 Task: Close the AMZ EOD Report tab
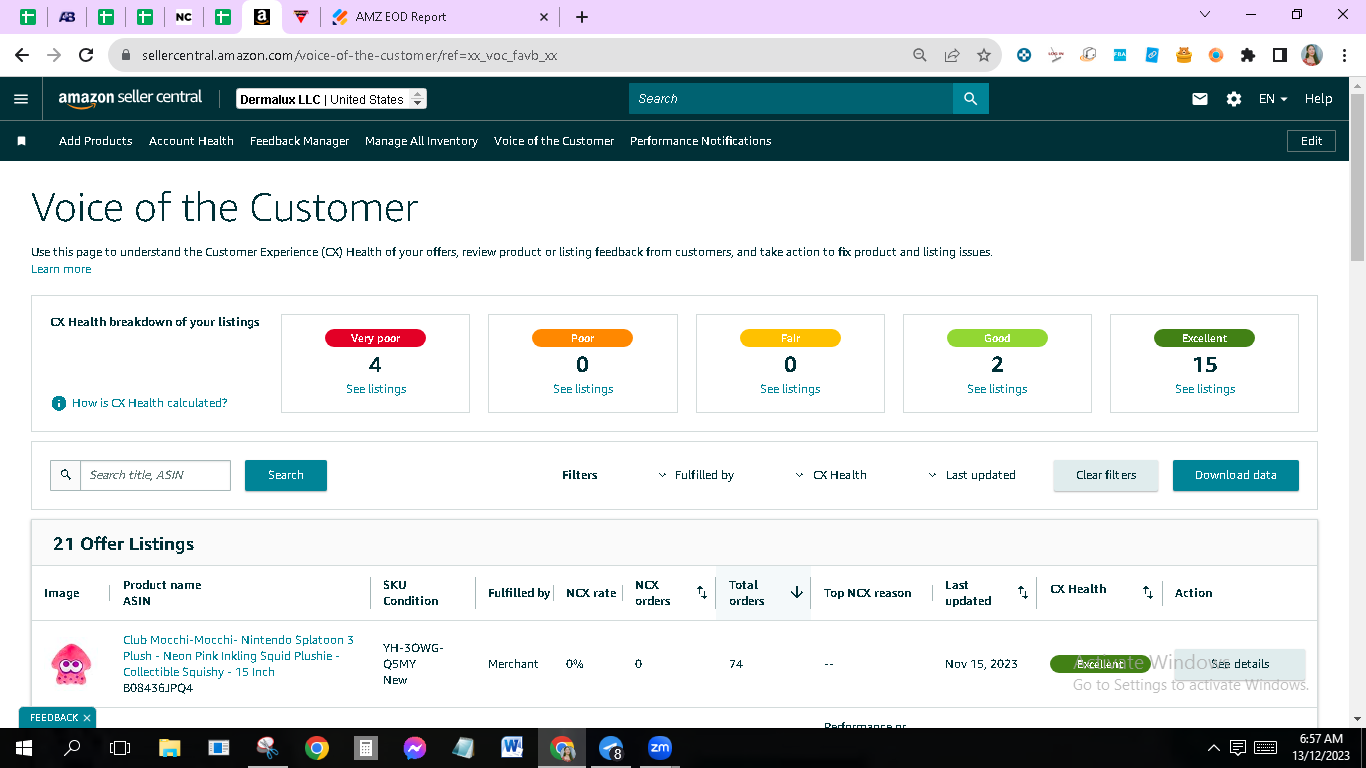[544, 17]
